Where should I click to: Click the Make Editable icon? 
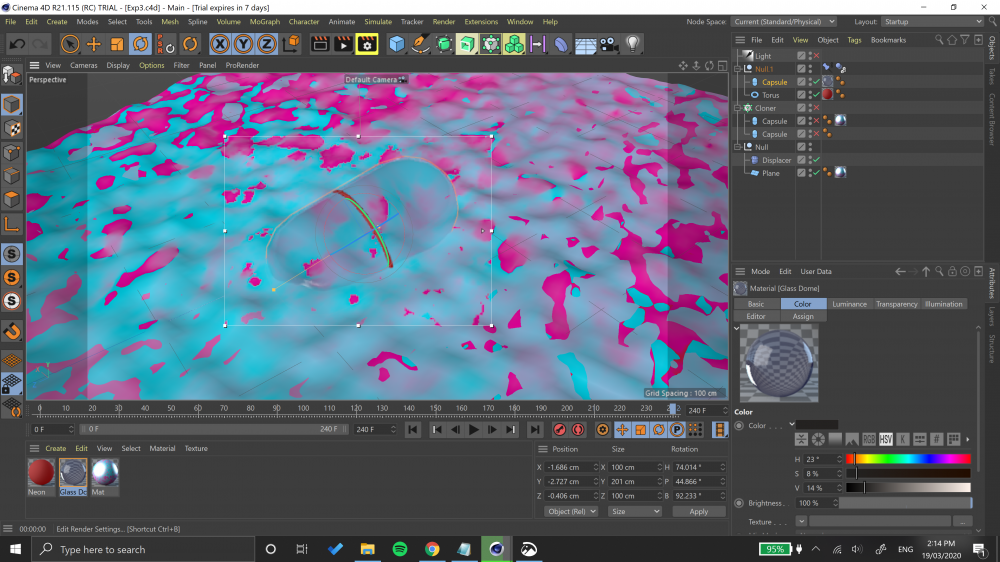[x=11, y=75]
